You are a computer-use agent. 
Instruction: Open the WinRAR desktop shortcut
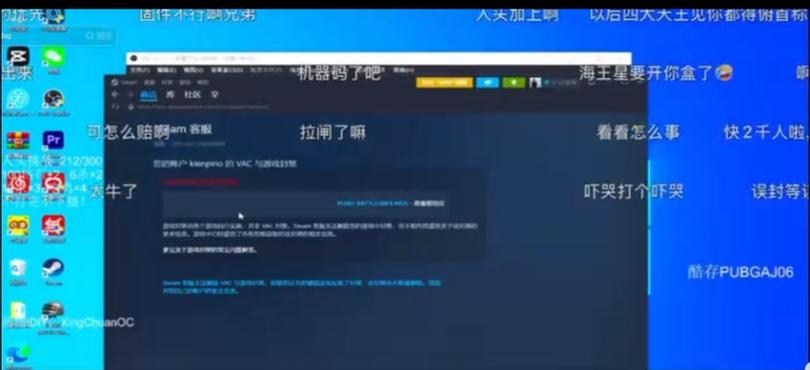coord(18,141)
